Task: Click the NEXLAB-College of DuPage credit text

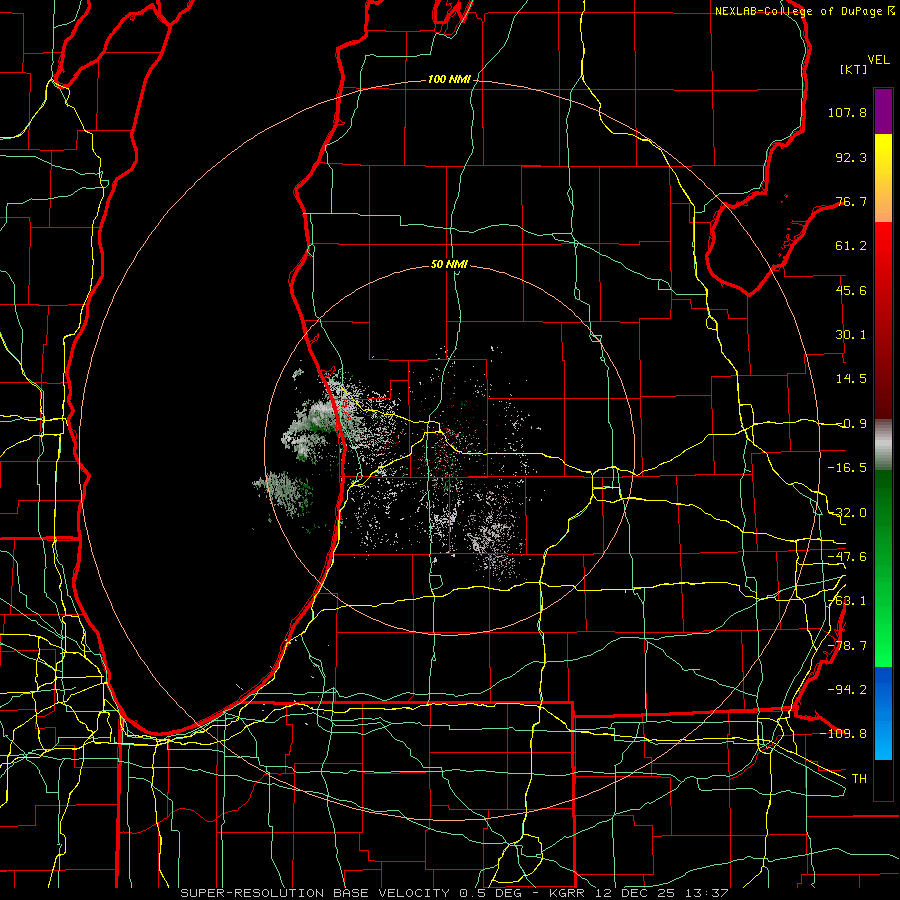Action: tap(798, 11)
